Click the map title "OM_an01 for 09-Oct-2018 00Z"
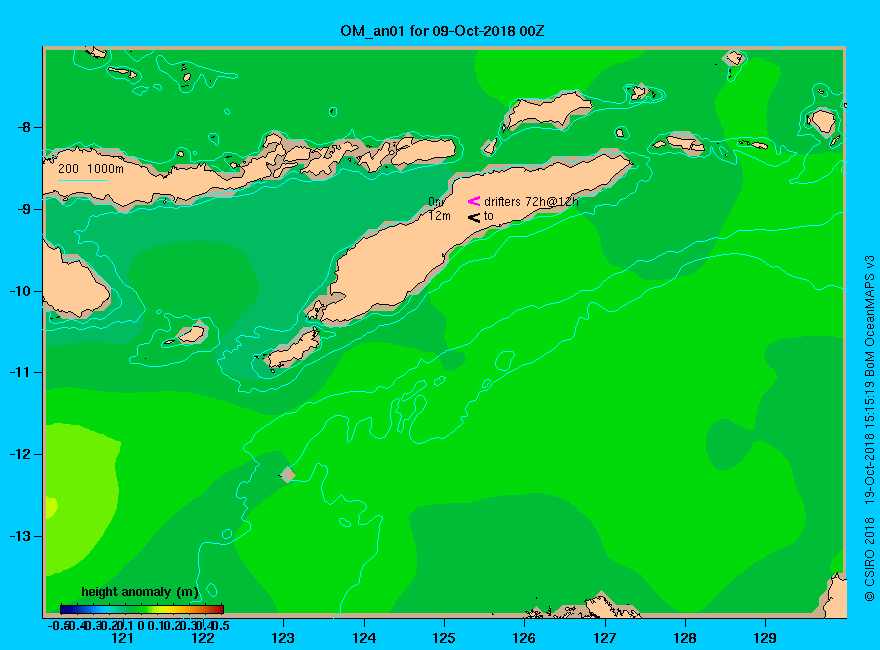The height and width of the screenshot is (650, 880). [442, 31]
